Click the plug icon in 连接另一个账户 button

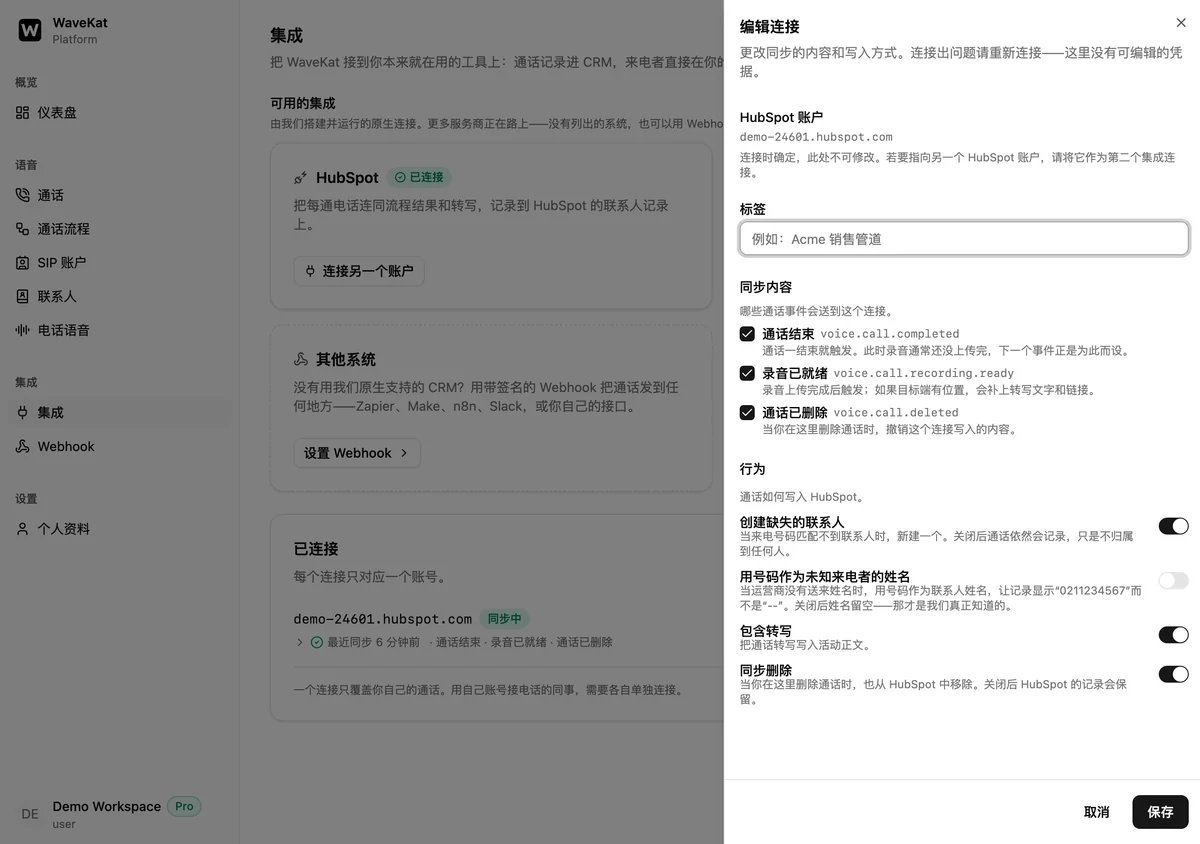pyautogui.click(x=310, y=271)
